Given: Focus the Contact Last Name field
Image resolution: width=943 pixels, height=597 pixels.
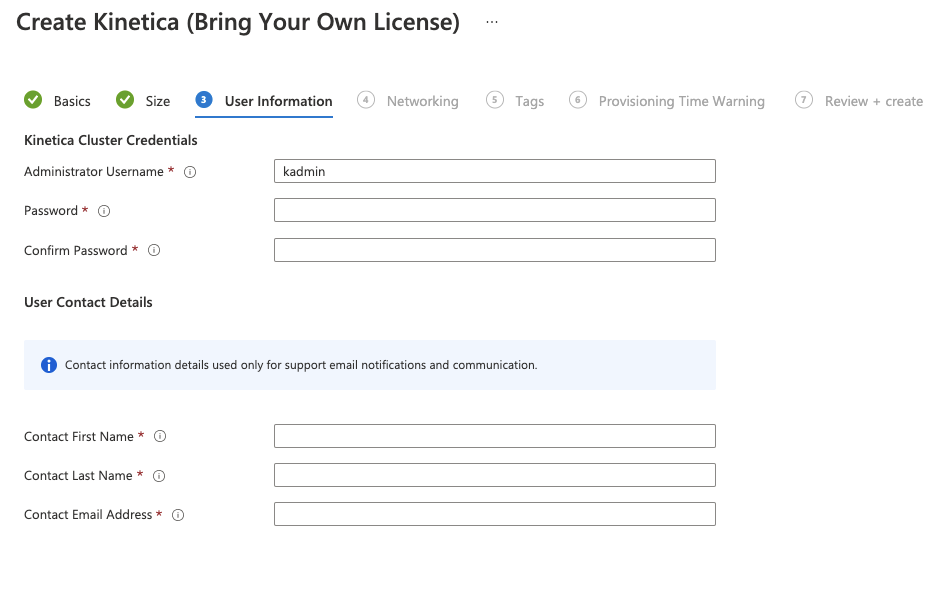Looking at the screenshot, I should [495, 476].
